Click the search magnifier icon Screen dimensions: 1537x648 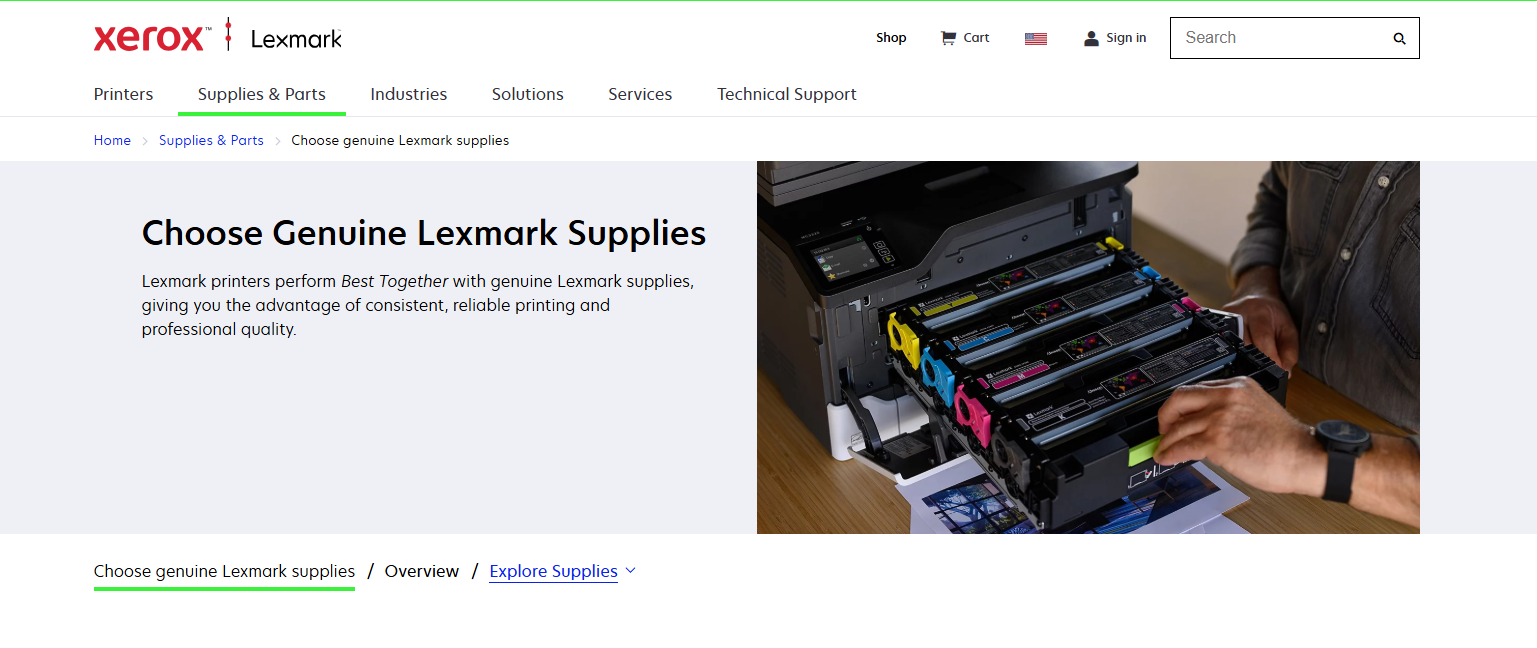[1399, 39]
